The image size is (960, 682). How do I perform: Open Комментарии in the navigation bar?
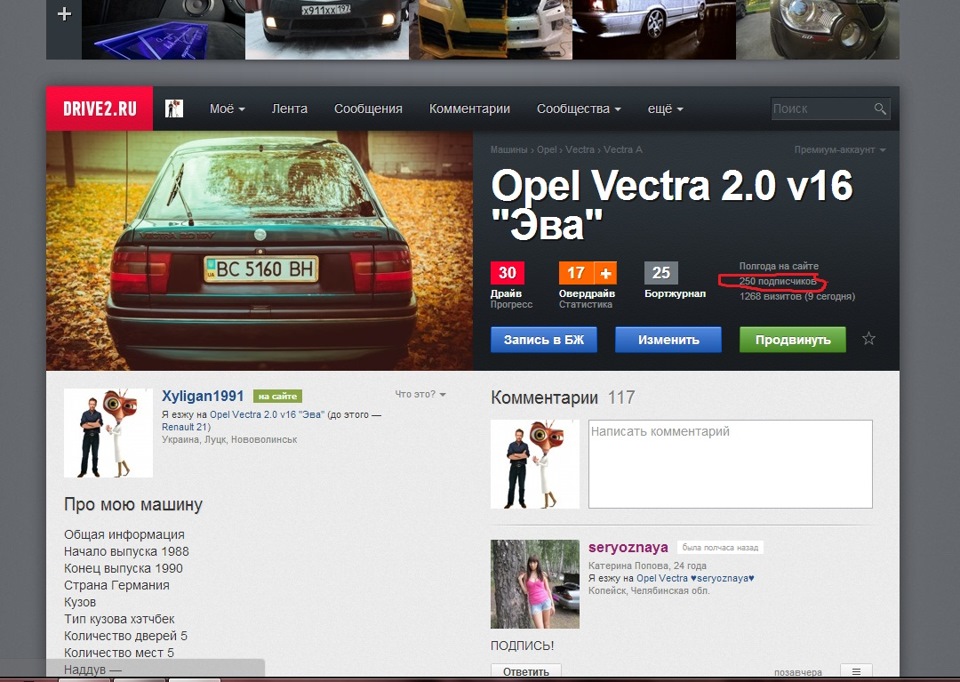[x=470, y=108]
